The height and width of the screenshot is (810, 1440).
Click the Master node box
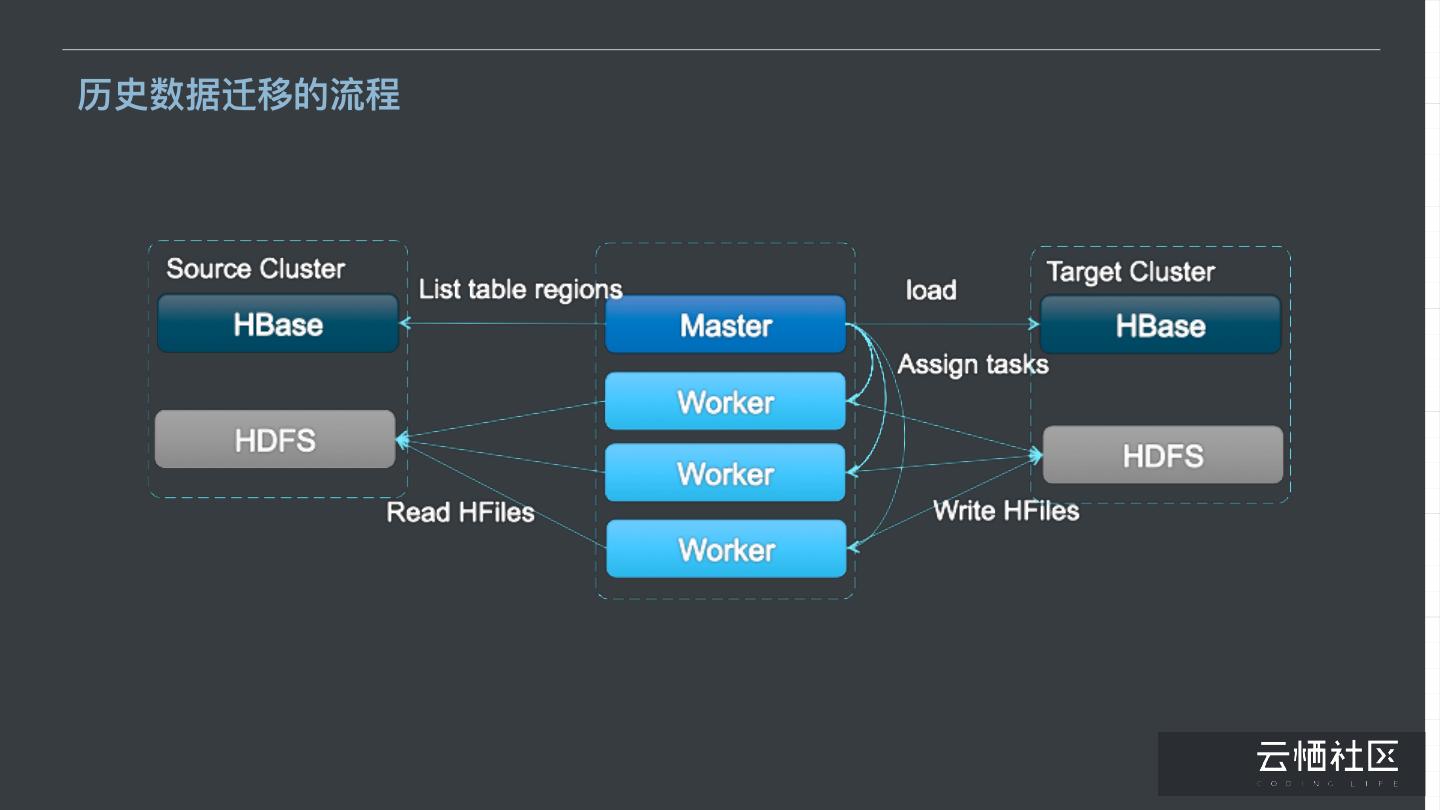coord(726,325)
